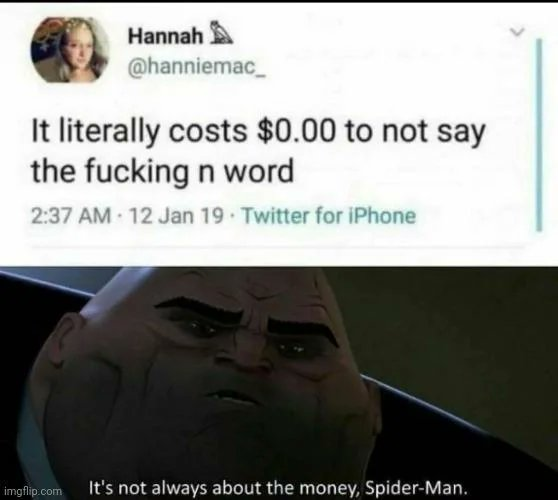Screen dimensions: 558x500
Task: Open Hannah's profile picture avatar
Action: [70, 49]
